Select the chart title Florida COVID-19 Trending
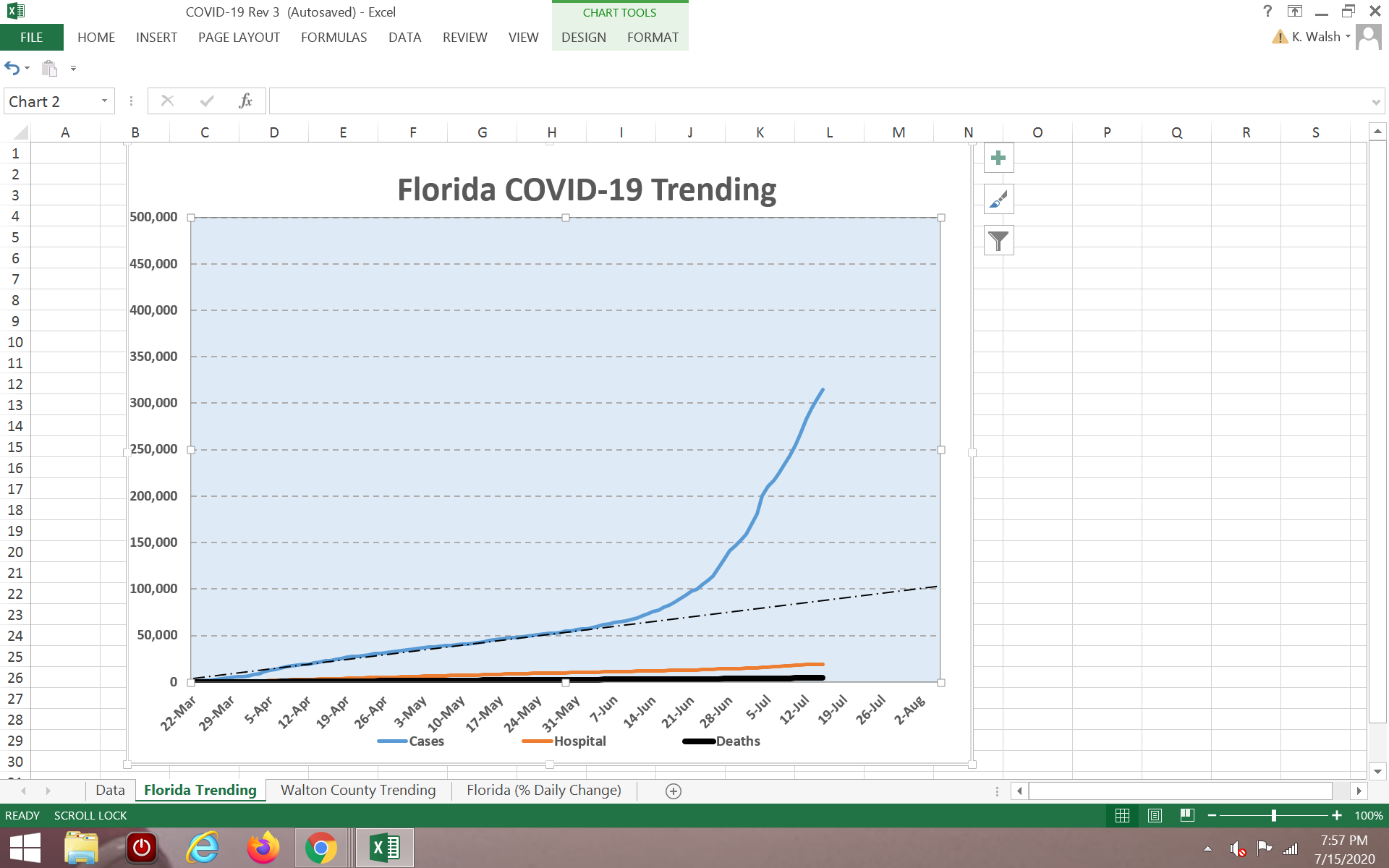 [587, 190]
